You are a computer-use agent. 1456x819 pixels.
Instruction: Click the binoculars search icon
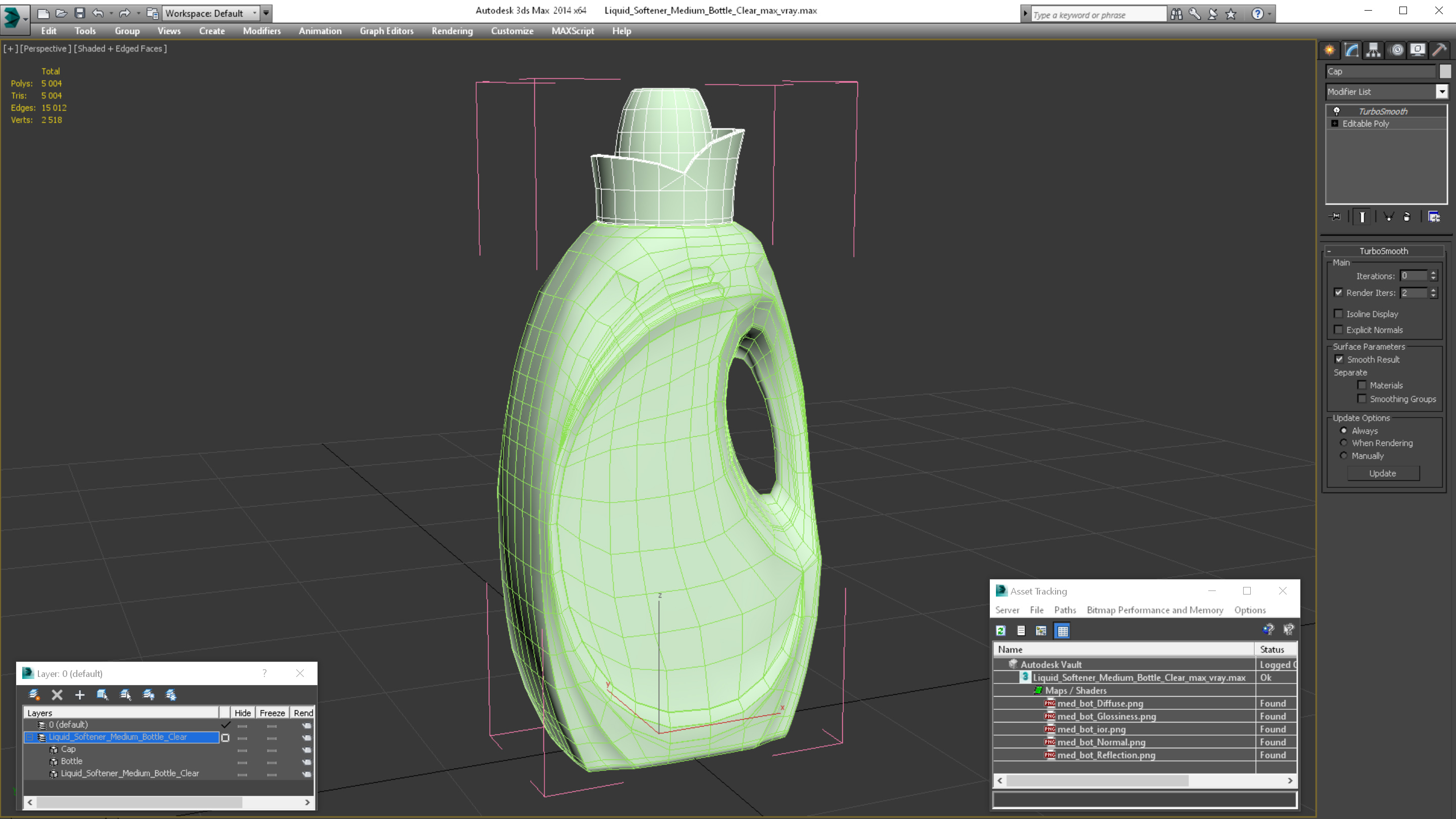click(1177, 14)
